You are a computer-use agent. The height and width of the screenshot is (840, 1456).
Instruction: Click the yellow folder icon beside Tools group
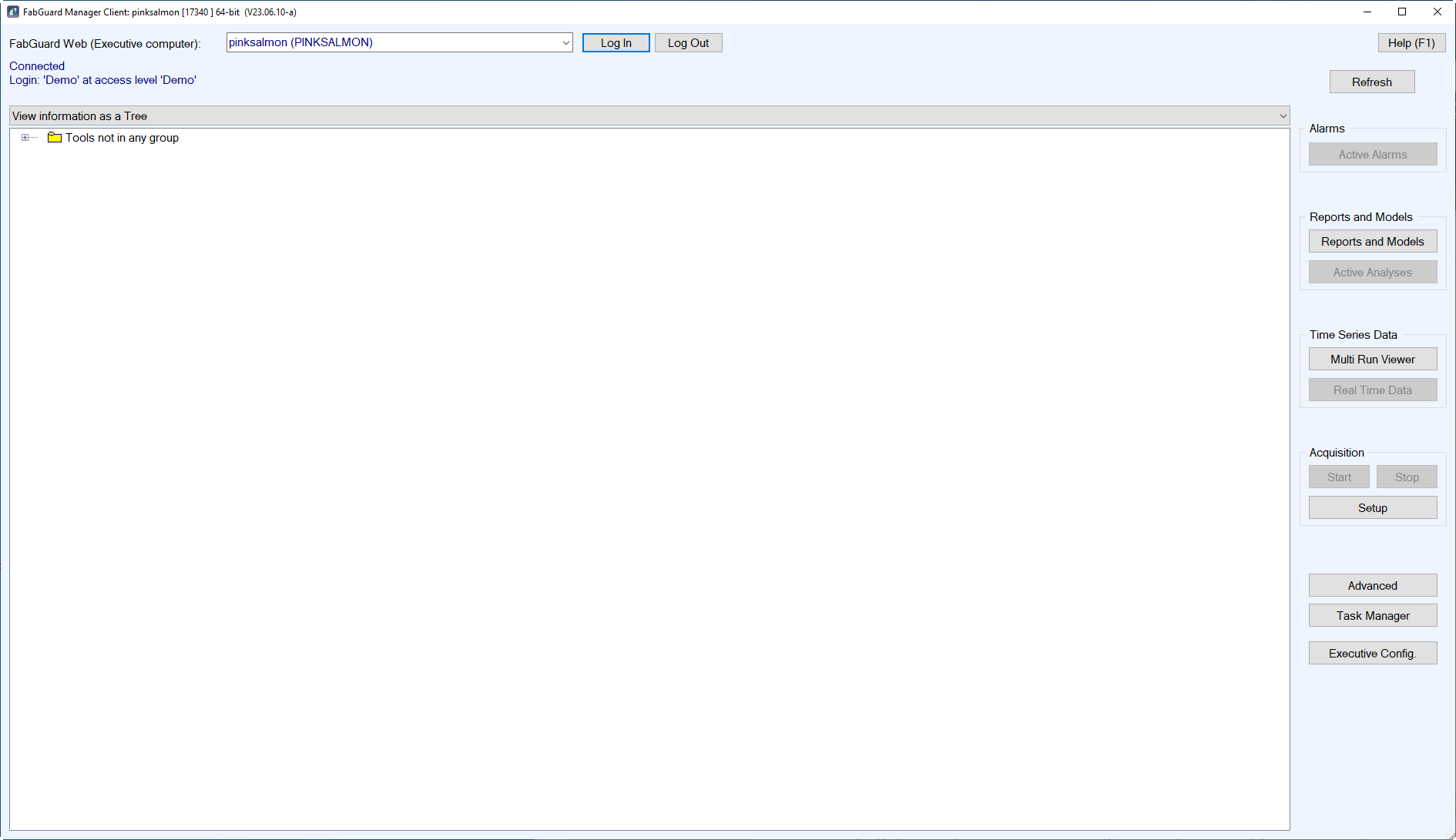pyautogui.click(x=54, y=137)
